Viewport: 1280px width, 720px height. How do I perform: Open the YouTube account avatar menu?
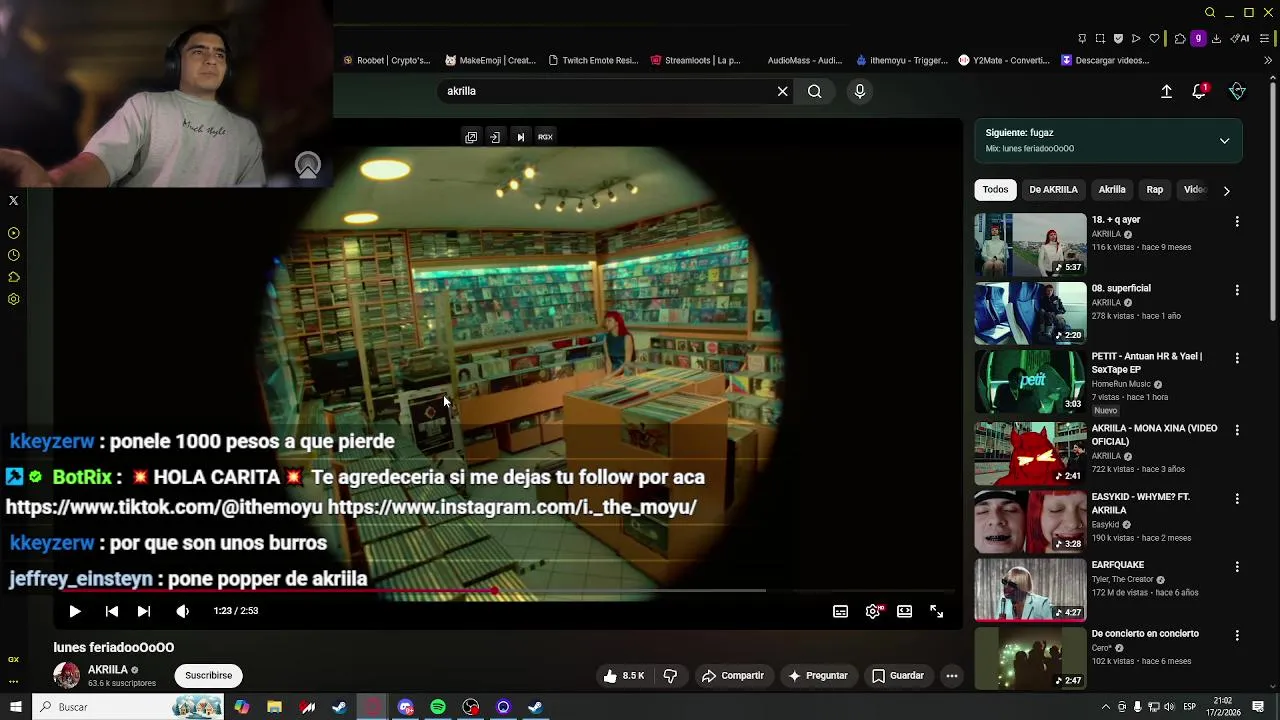[1238, 91]
